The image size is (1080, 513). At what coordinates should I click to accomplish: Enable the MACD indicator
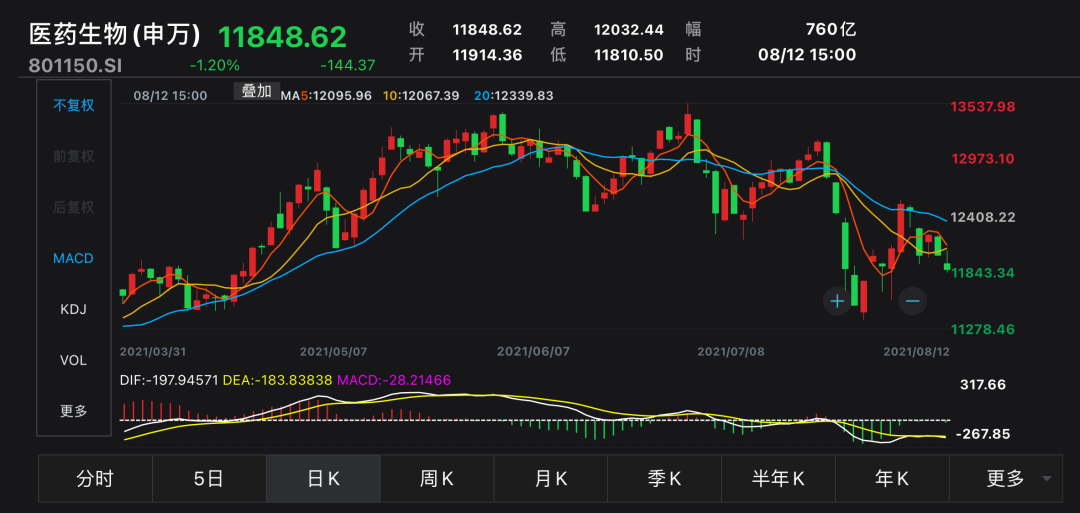(x=74, y=258)
